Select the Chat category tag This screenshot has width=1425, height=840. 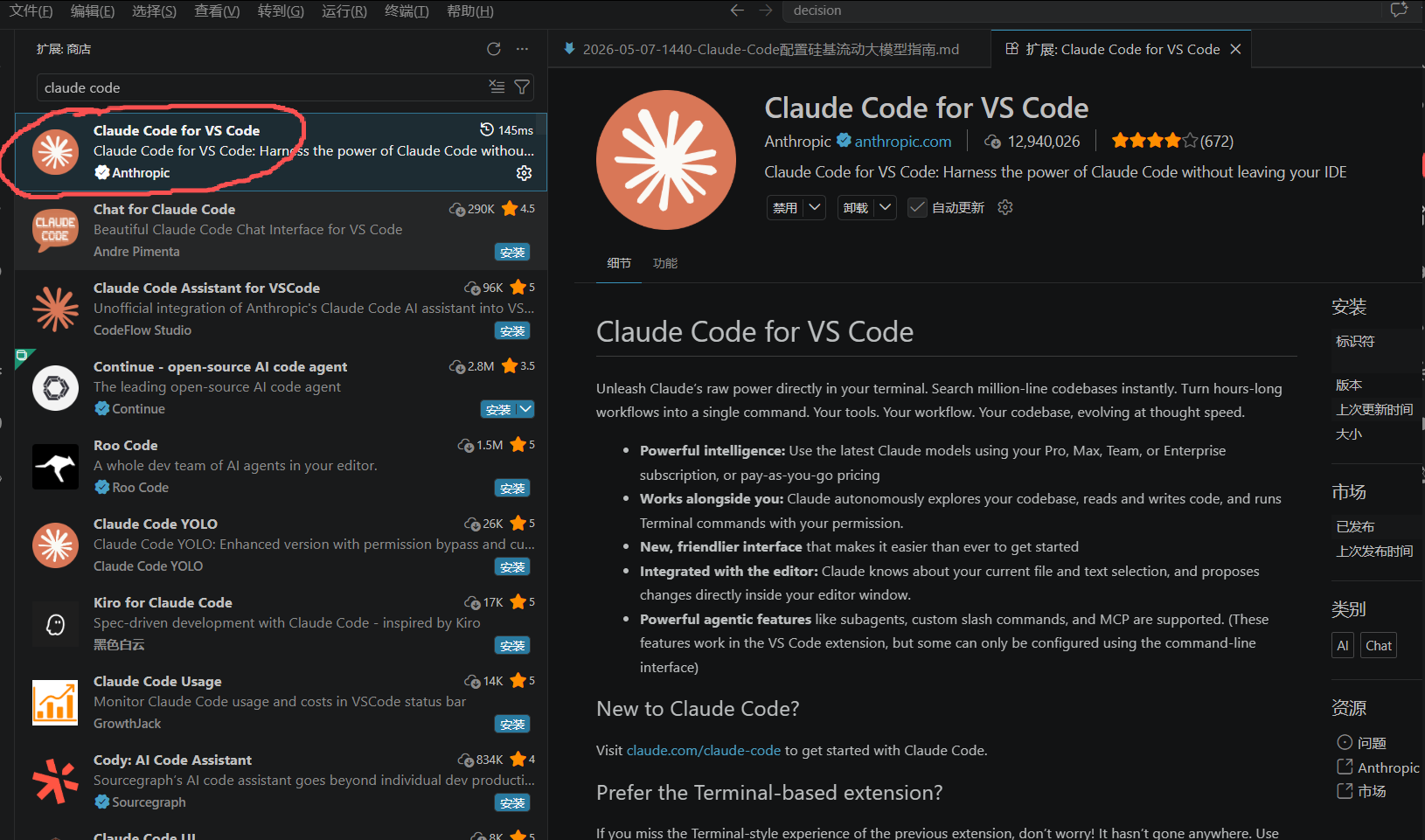pyautogui.click(x=1379, y=645)
